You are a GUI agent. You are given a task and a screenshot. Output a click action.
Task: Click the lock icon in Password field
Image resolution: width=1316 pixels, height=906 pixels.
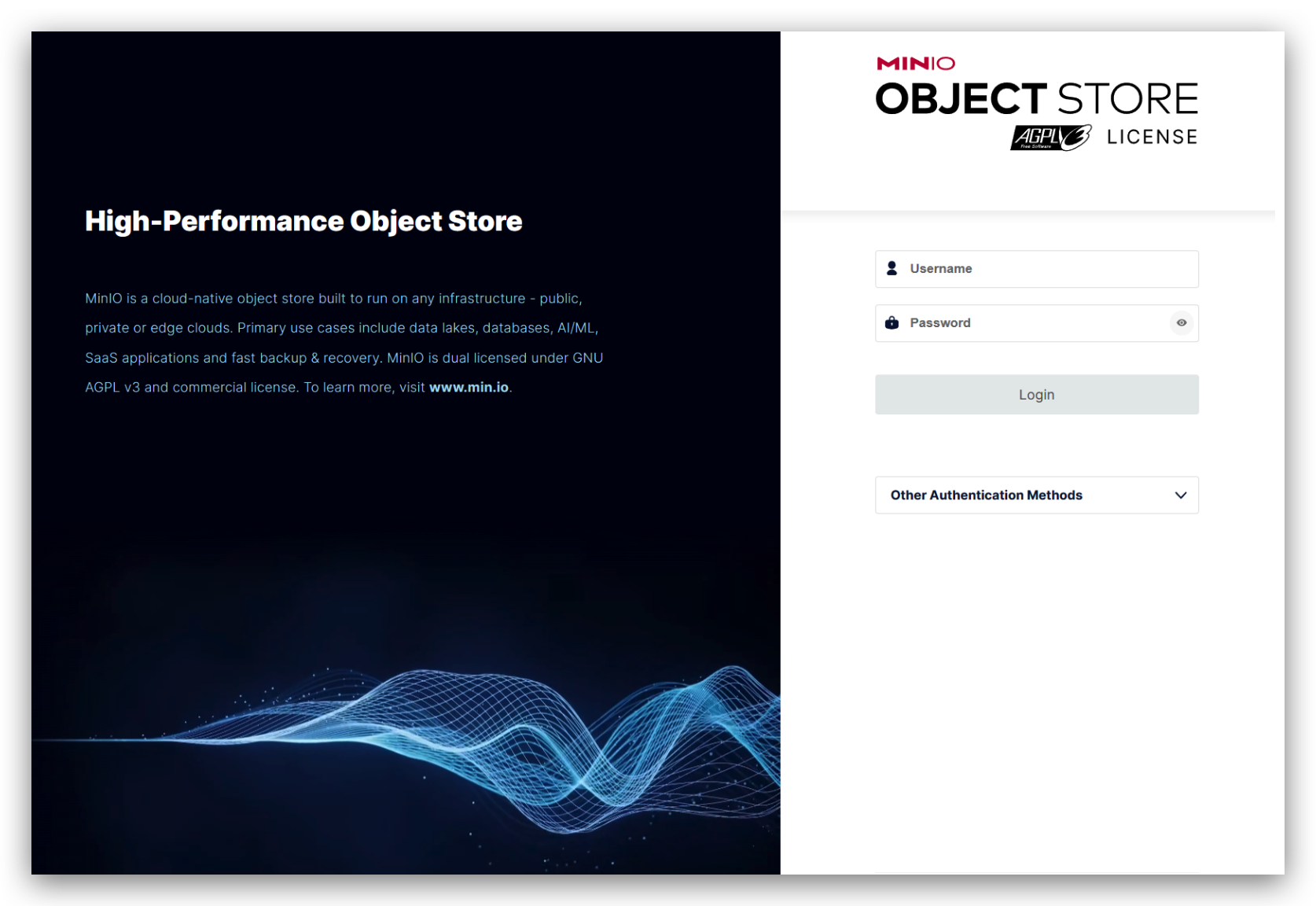(x=891, y=323)
